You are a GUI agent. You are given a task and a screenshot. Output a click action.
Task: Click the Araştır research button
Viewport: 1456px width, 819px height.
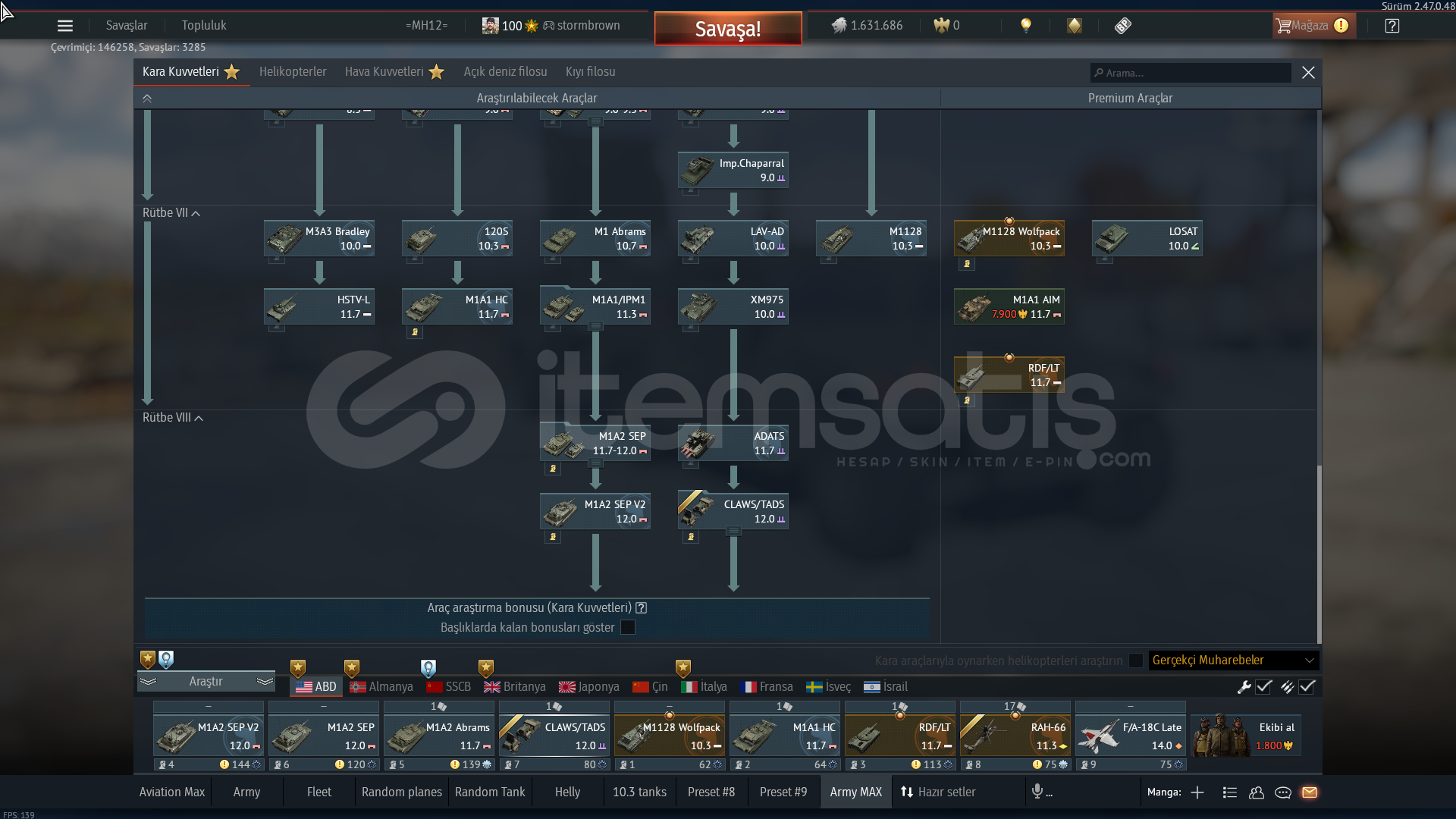click(206, 682)
